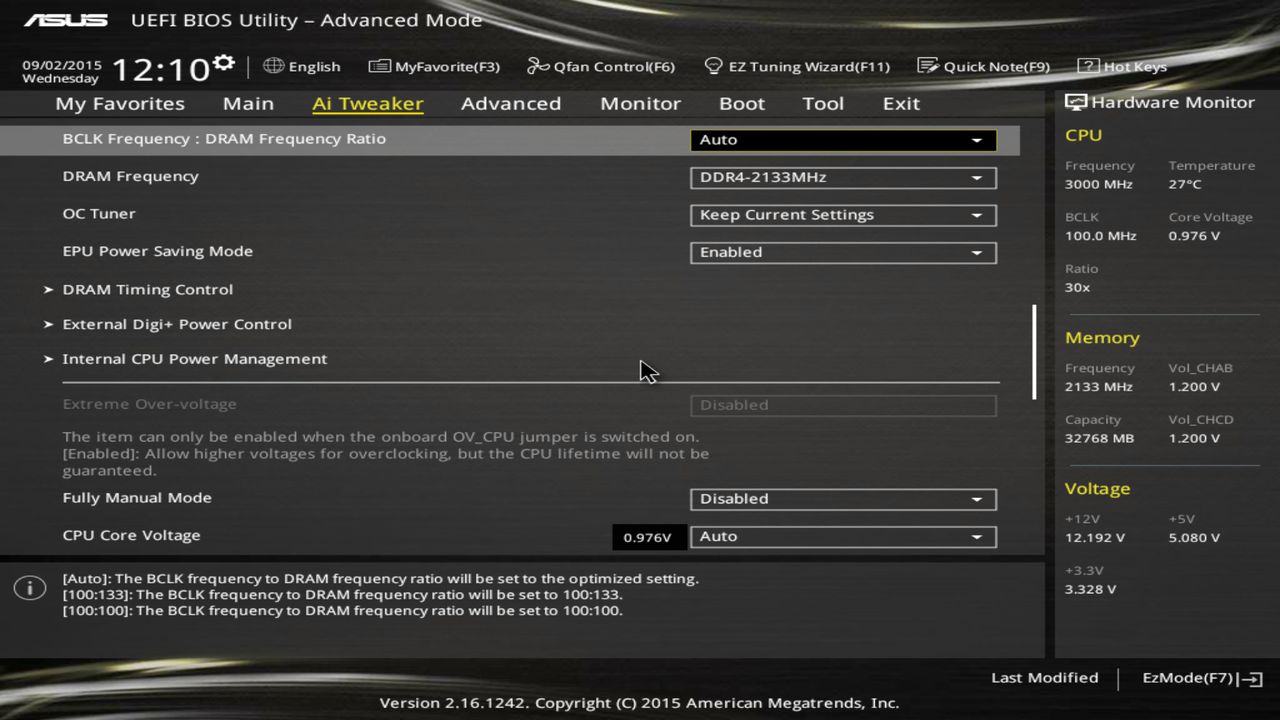This screenshot has width=1280, height=720.
Task: Click Vol_CHAB 1.200 V value
Action: pyautogui.click(x=1194, y=386)
